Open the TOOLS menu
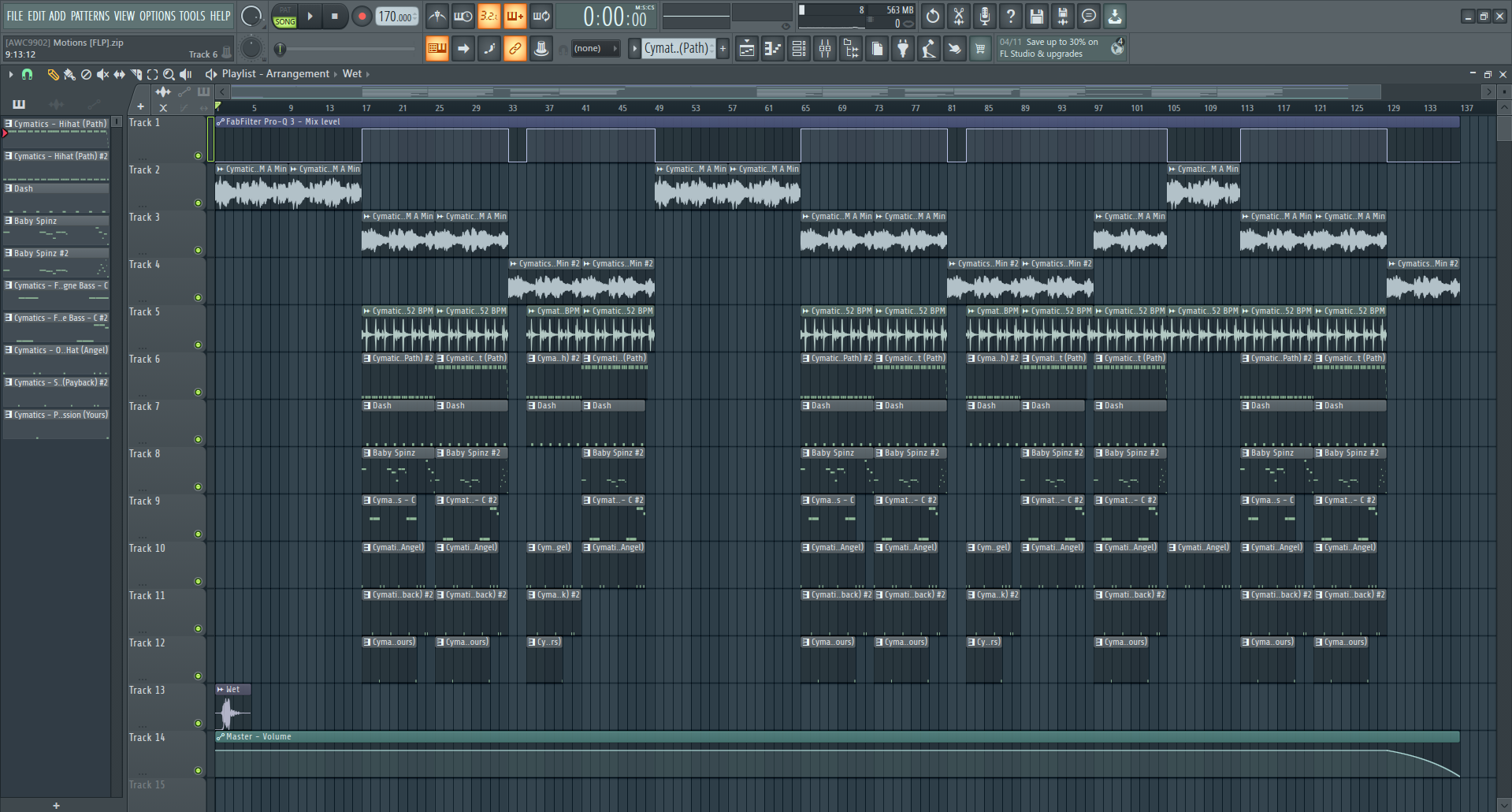Image resolution: width=1512 pixels, height=812 pixels. coord(192,16)
